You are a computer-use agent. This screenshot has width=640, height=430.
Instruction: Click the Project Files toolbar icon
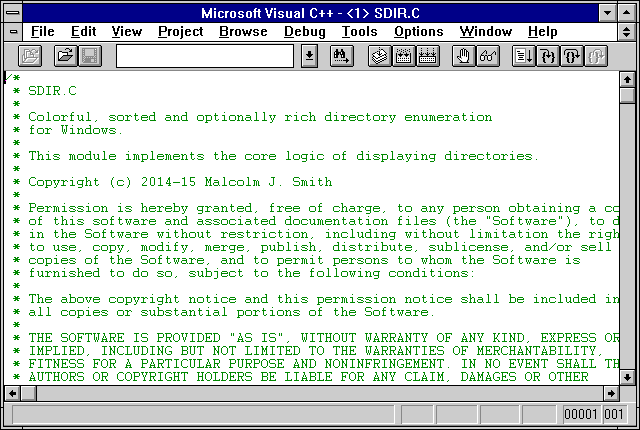coord(30,56)
